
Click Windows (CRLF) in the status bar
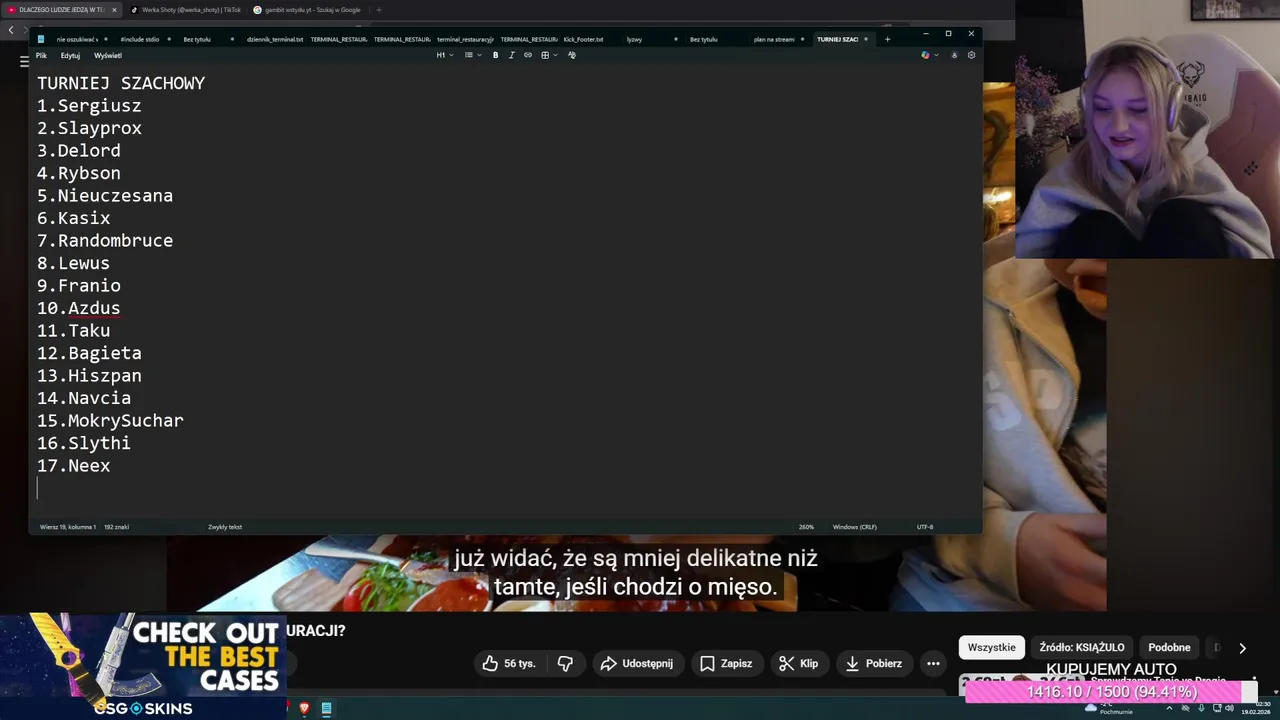855,527
